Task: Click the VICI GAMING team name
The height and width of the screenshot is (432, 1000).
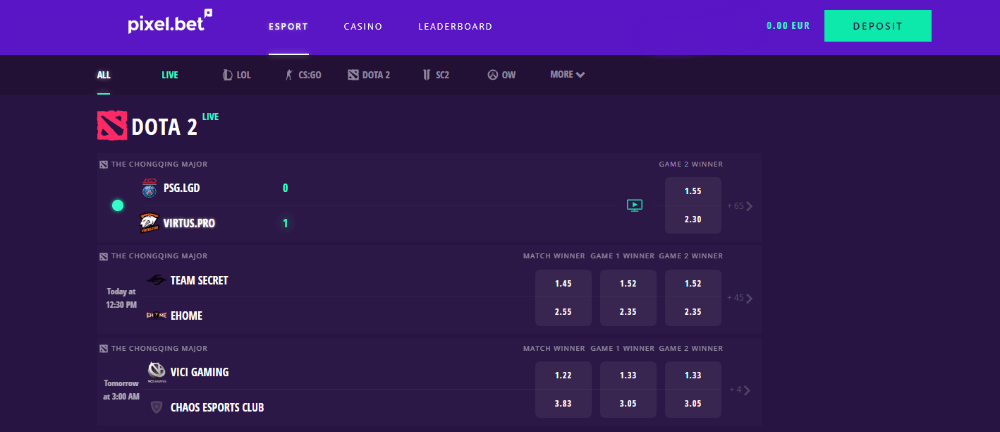Action: tap(200, 372)
